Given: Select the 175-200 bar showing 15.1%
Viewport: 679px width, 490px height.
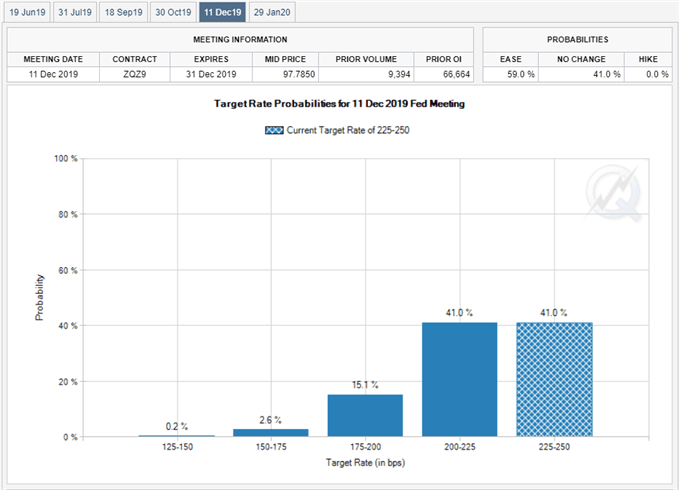Looking at the screenshot, I should (x=365, y=415).
